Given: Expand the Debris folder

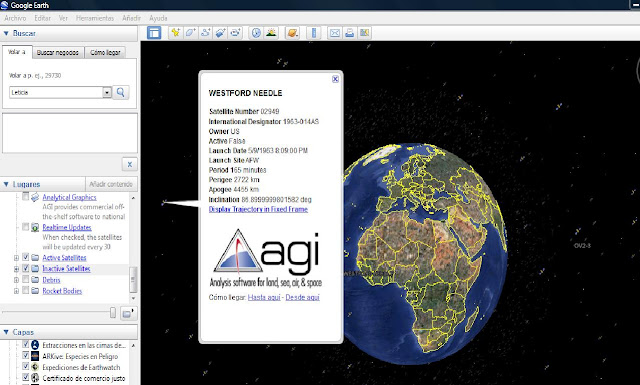Looking at the screenshot, I should pos(16,280).
